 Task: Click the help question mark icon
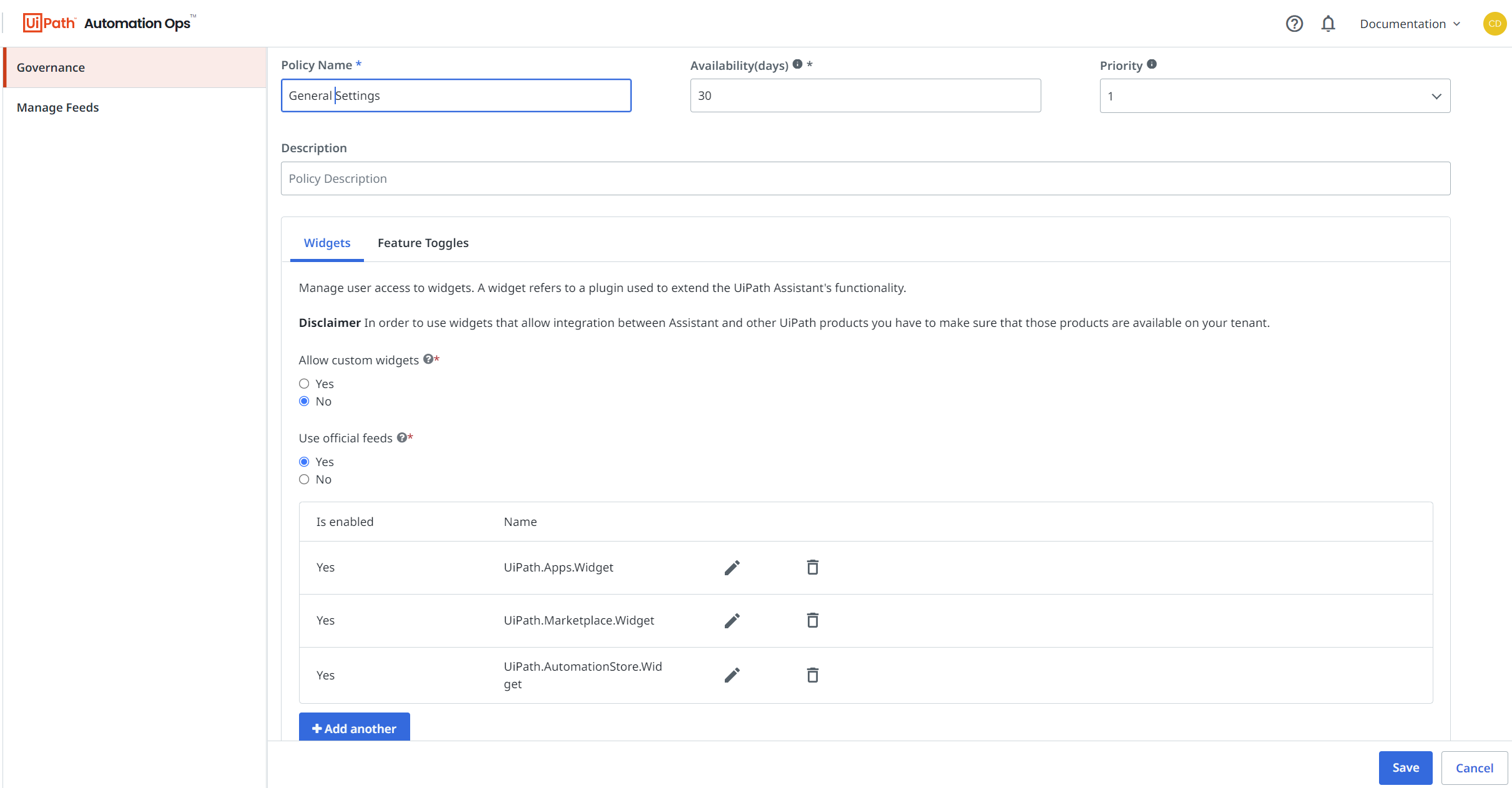[1294, 24]
